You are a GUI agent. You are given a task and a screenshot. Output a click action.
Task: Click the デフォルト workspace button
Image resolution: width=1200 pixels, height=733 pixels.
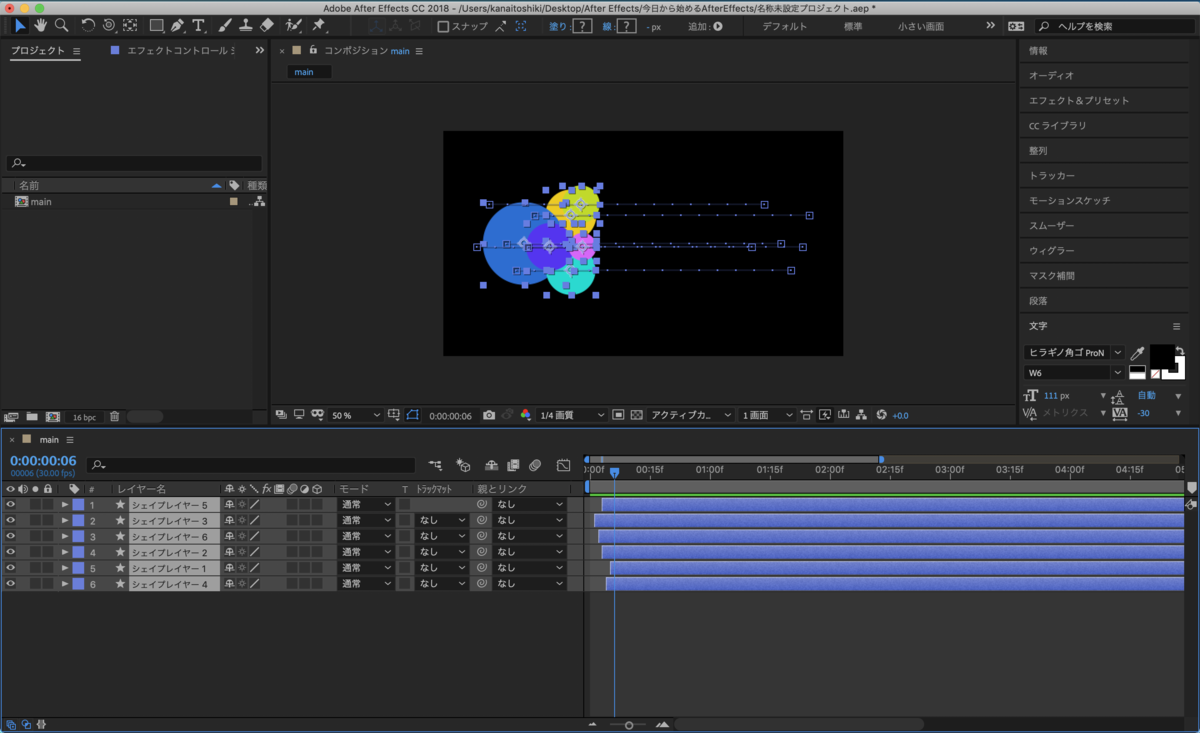tap(784, 26)
